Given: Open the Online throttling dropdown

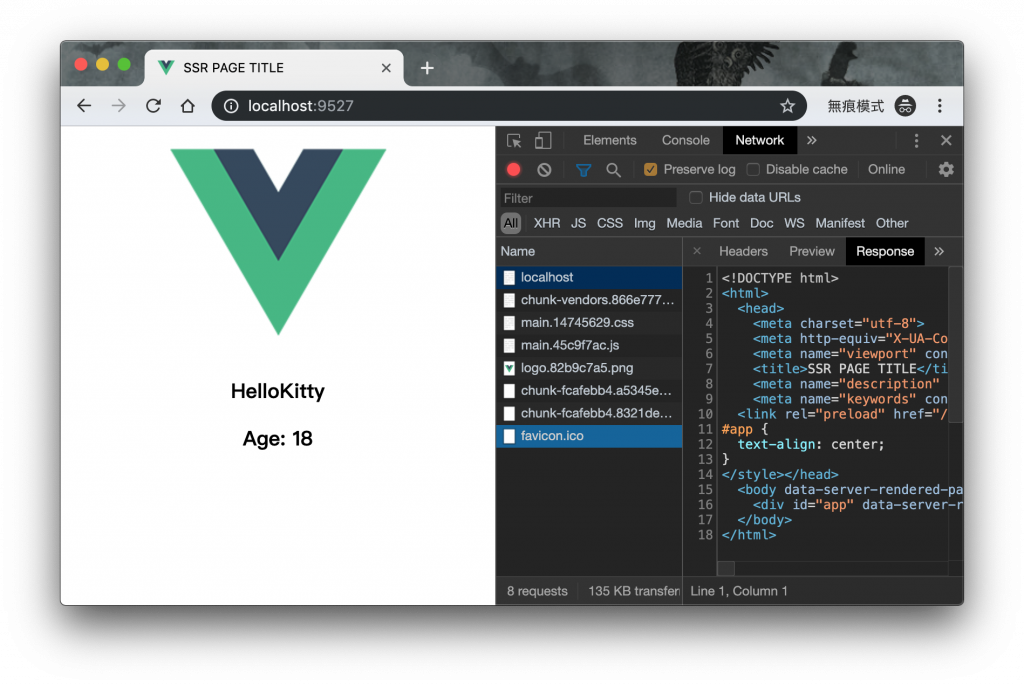Looking at the screenshot, I should click(x=886, y=170).
